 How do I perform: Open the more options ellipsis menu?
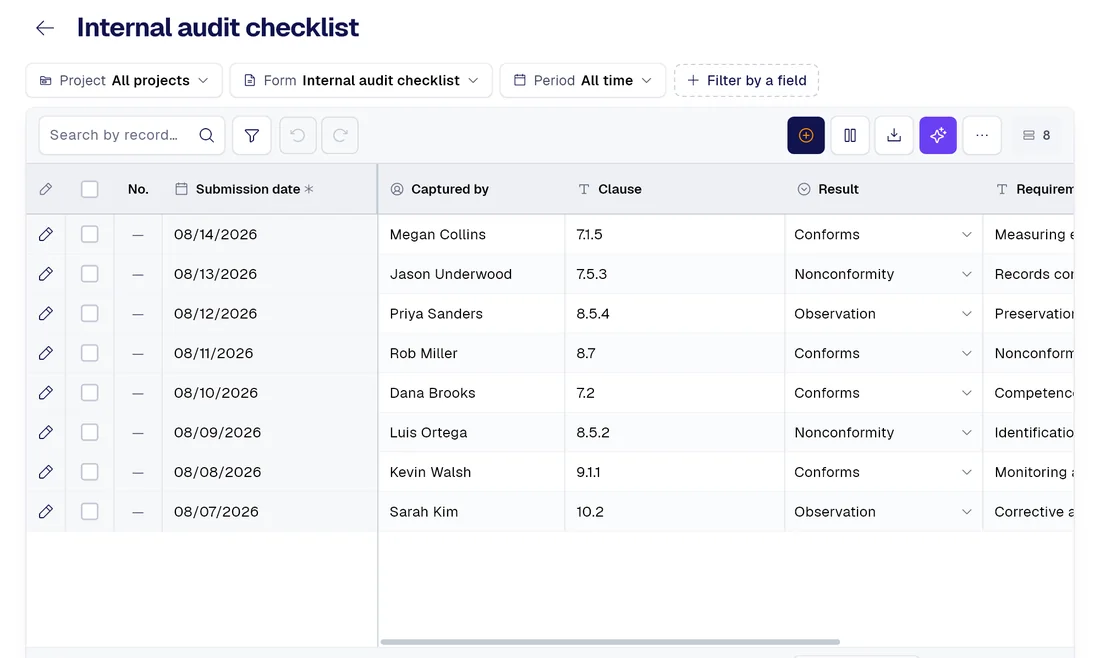coord(982,135)
